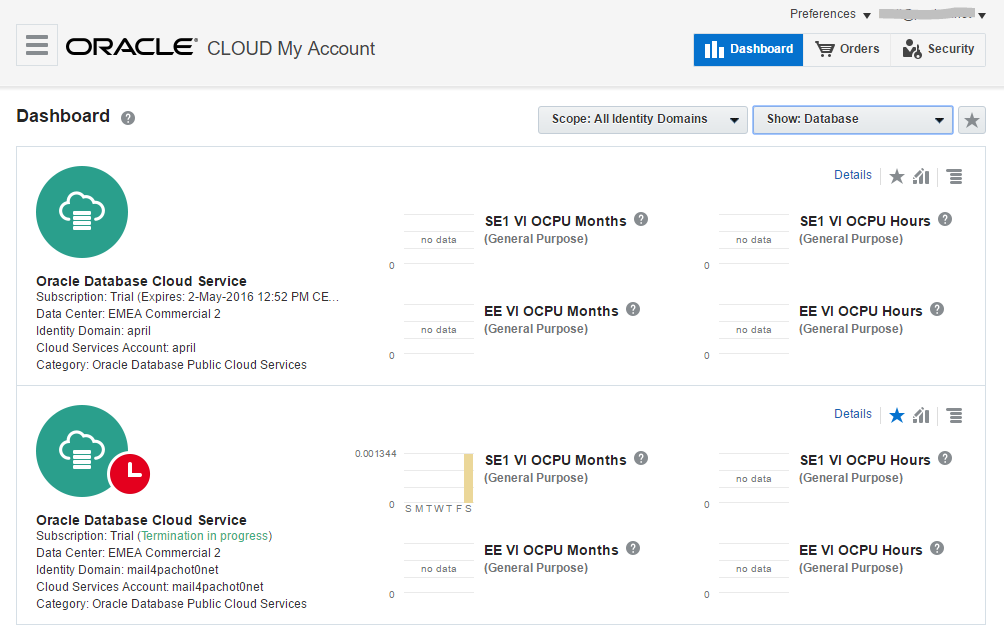Click the Identity Domain: april text
This screenshot has height=644, width=1004.
pos(93,331)
